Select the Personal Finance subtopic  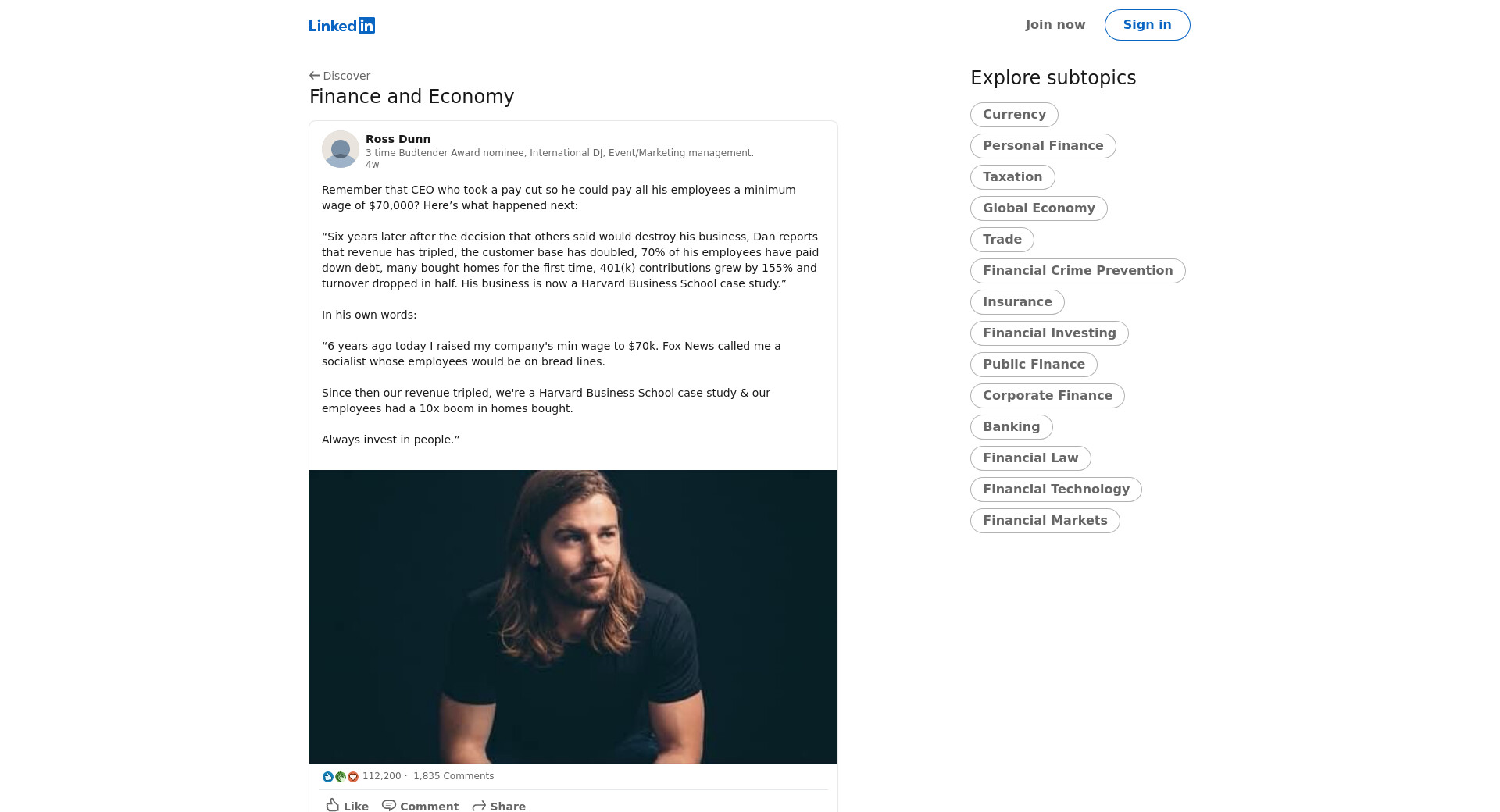pos(1042,146)
